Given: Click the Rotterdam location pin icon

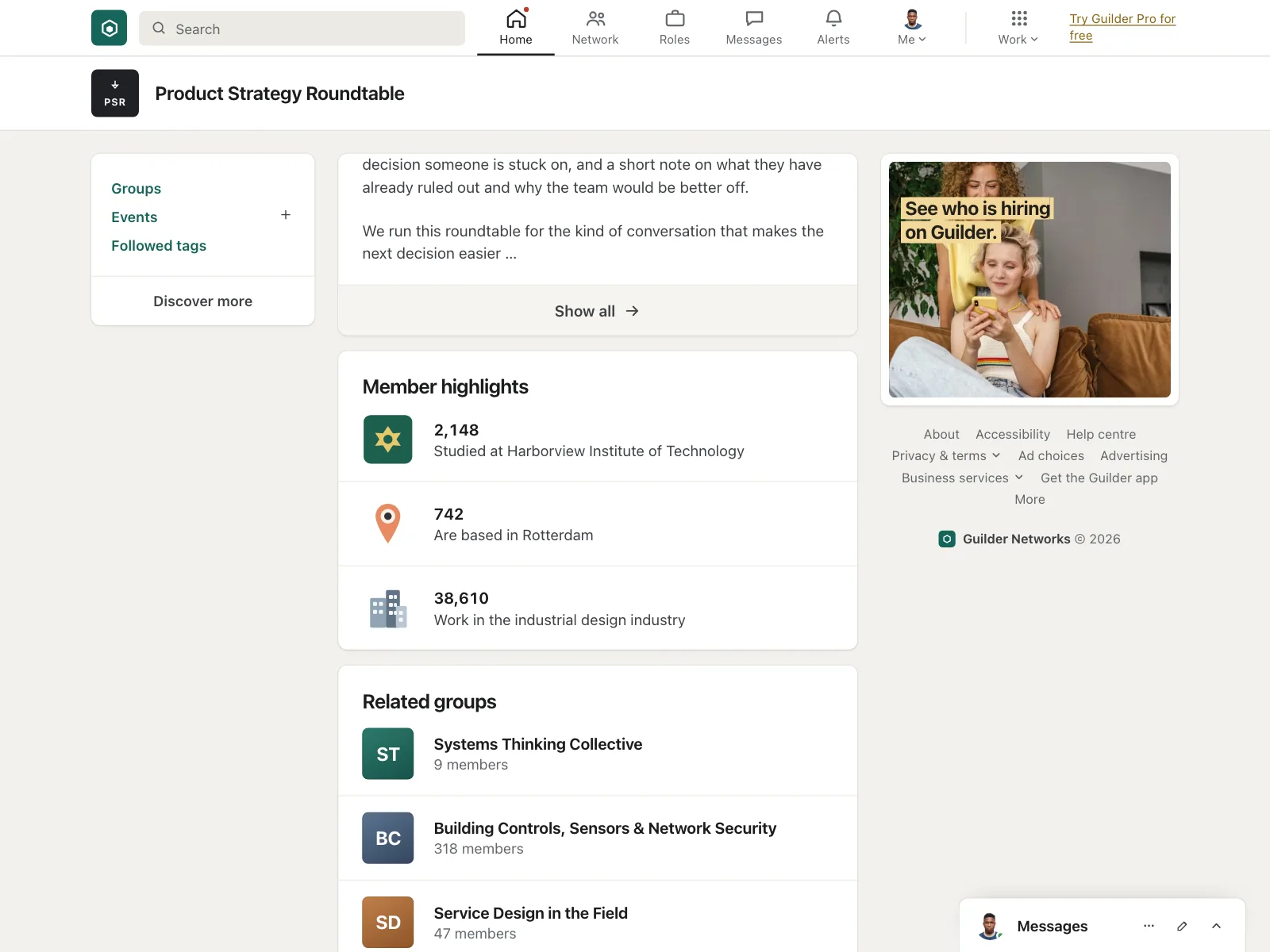Looking at the screenshot, I should pos(388,524).
